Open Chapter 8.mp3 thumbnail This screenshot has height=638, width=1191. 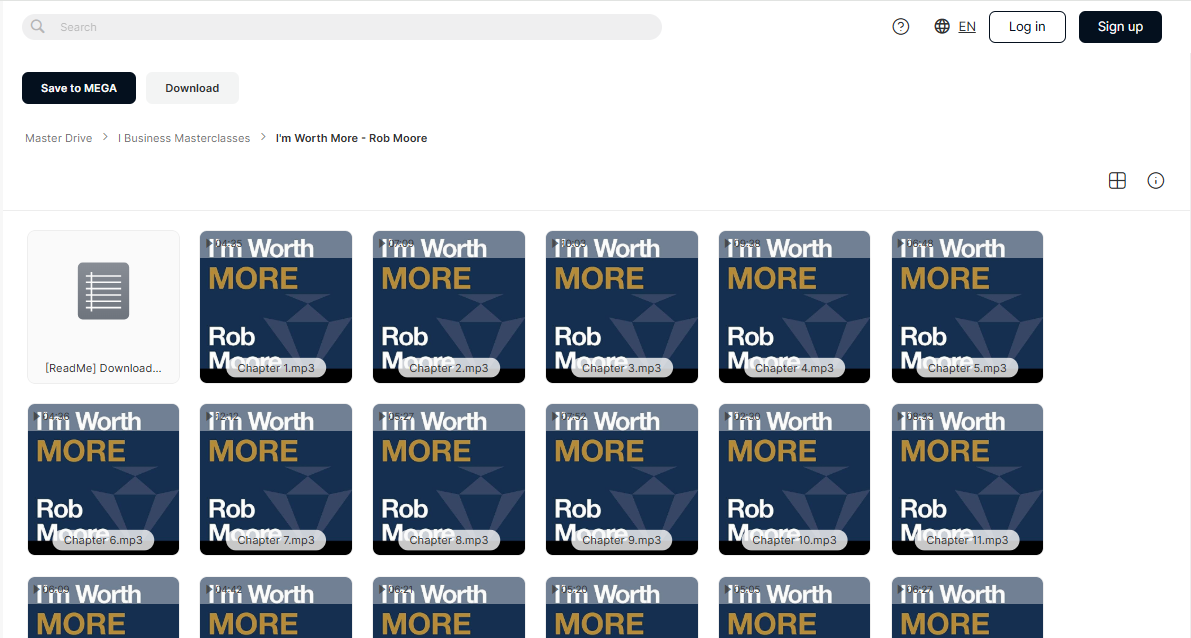click(449, 479)
